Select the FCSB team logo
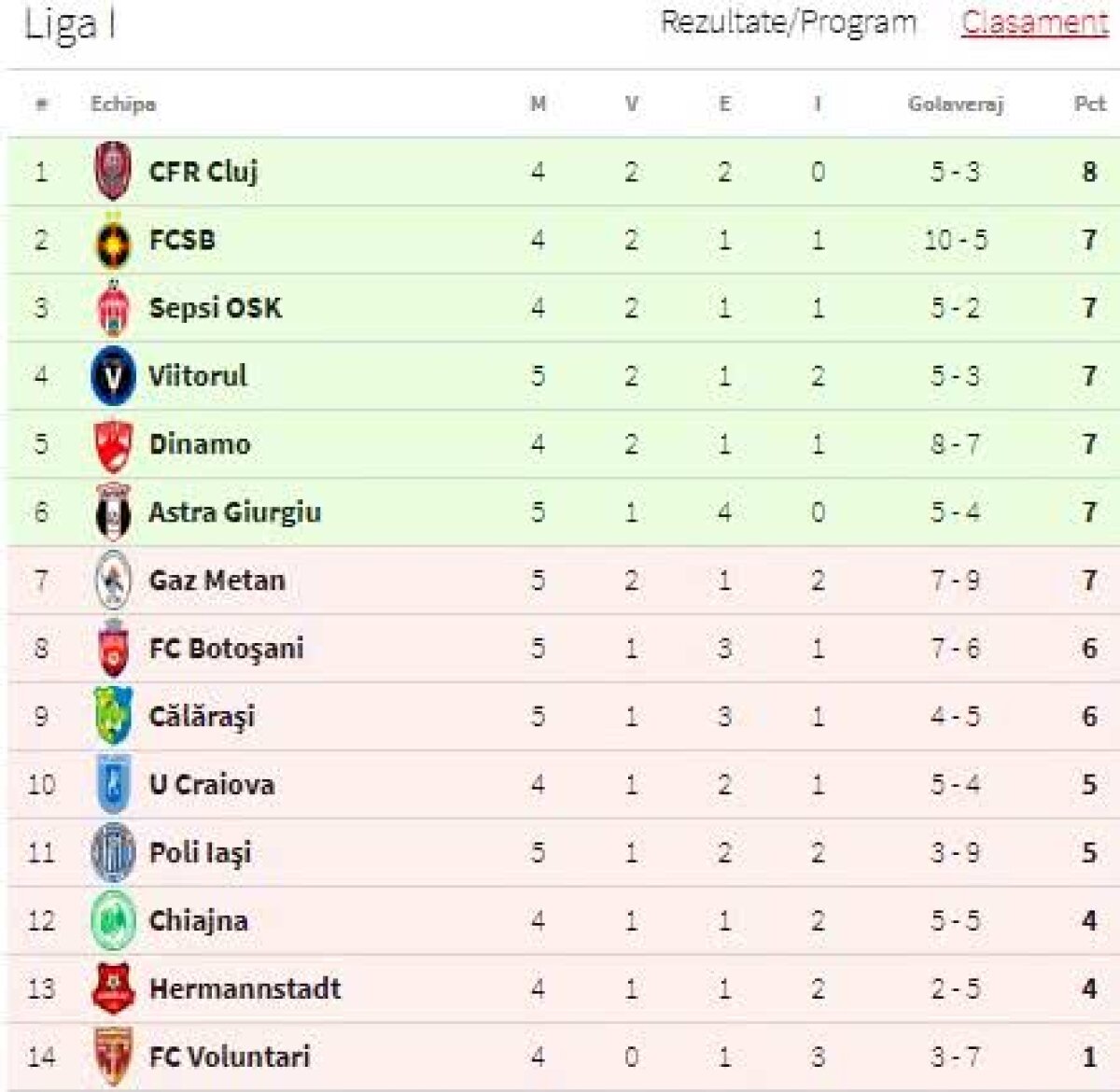The width and height of the screenshot is (1120, 1092). click(114, 239)
